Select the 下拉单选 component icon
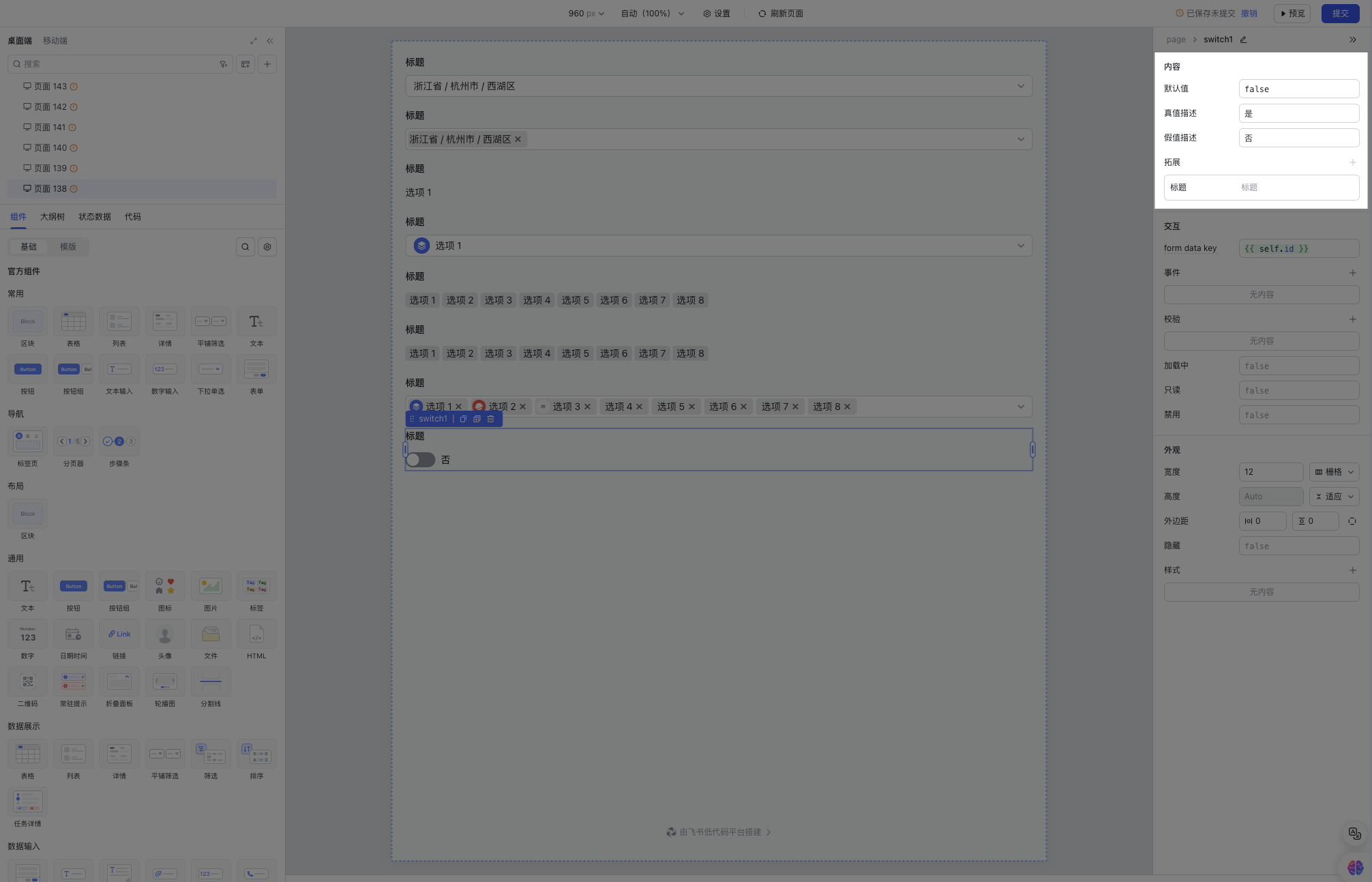Screen dimensions: 1372x882 click(x=211, y=369)
